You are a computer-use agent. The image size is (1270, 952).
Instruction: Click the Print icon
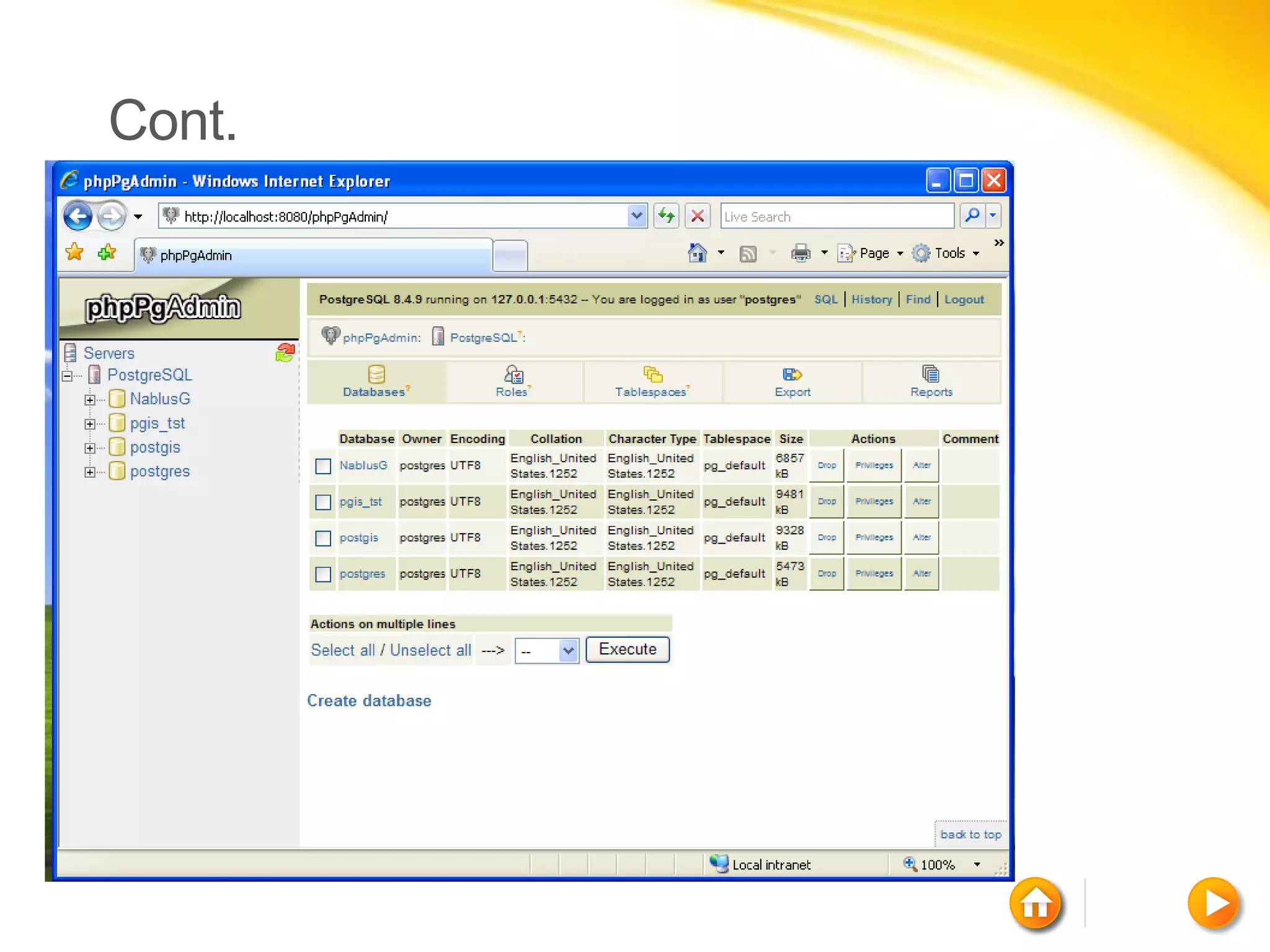[801, 253]
